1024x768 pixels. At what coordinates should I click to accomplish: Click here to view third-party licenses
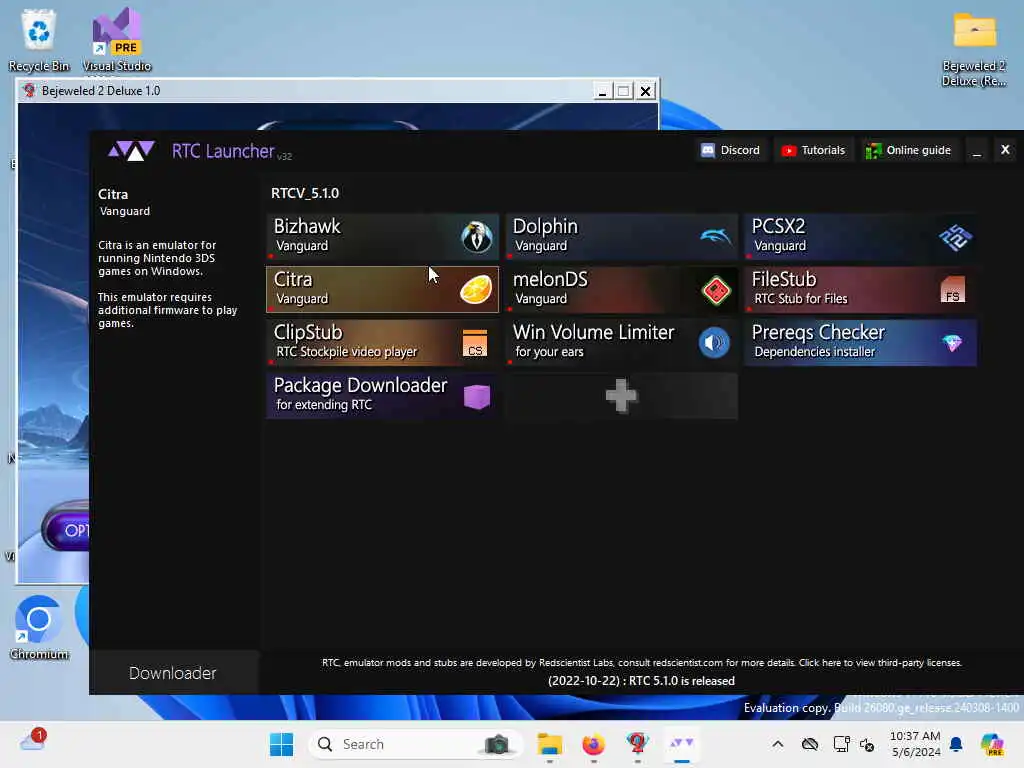coord(880,662)
